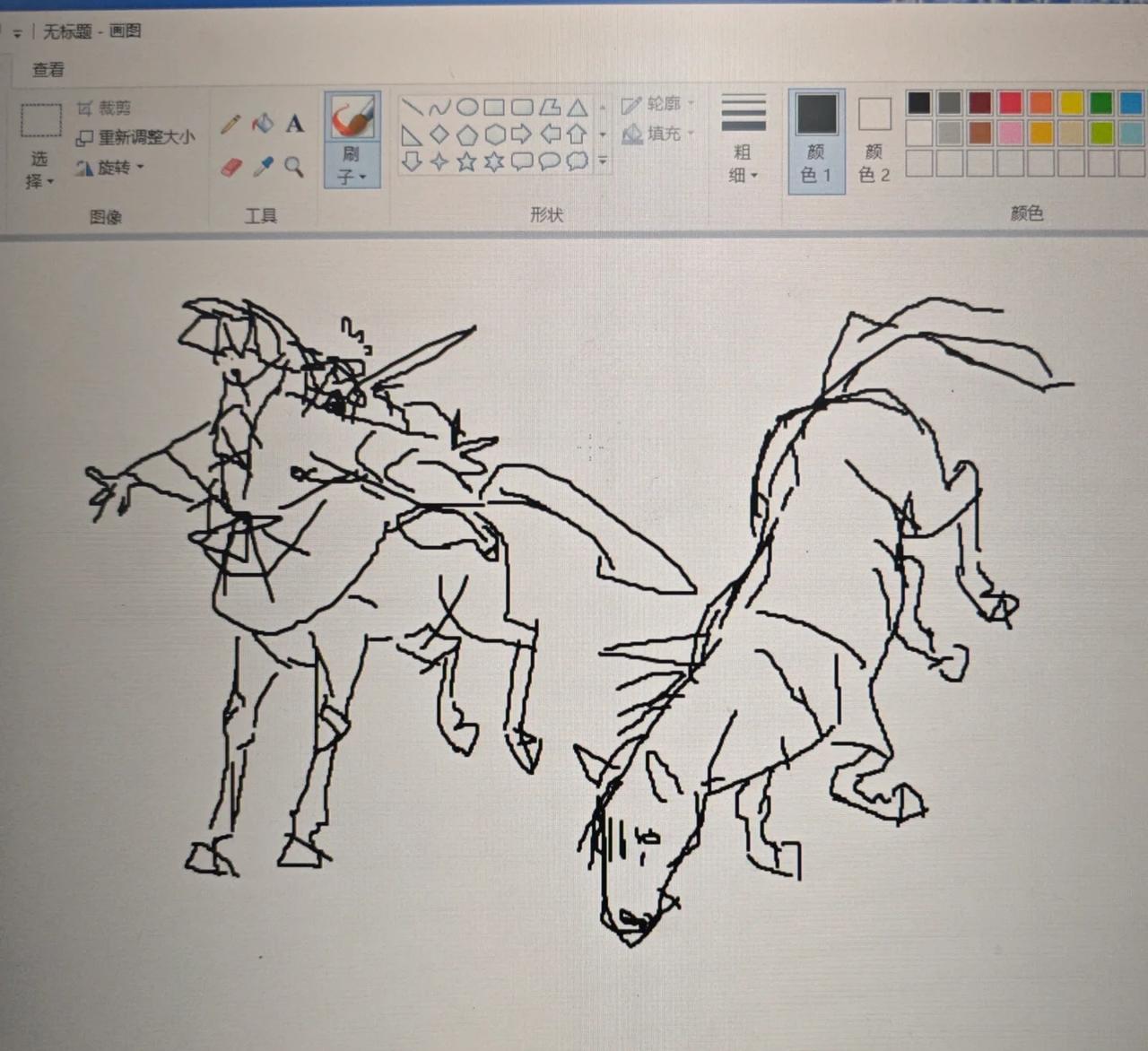Pick the dark red color swatch

pyautogui.click(x=979, y=103)
